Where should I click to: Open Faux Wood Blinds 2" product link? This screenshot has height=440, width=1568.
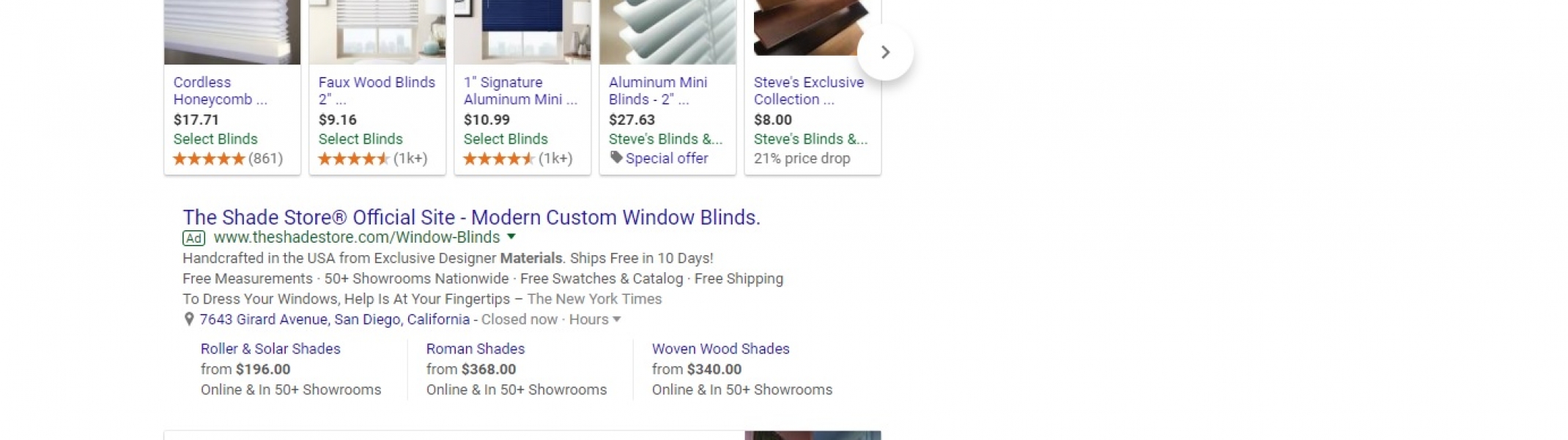[x=377, y=91]
